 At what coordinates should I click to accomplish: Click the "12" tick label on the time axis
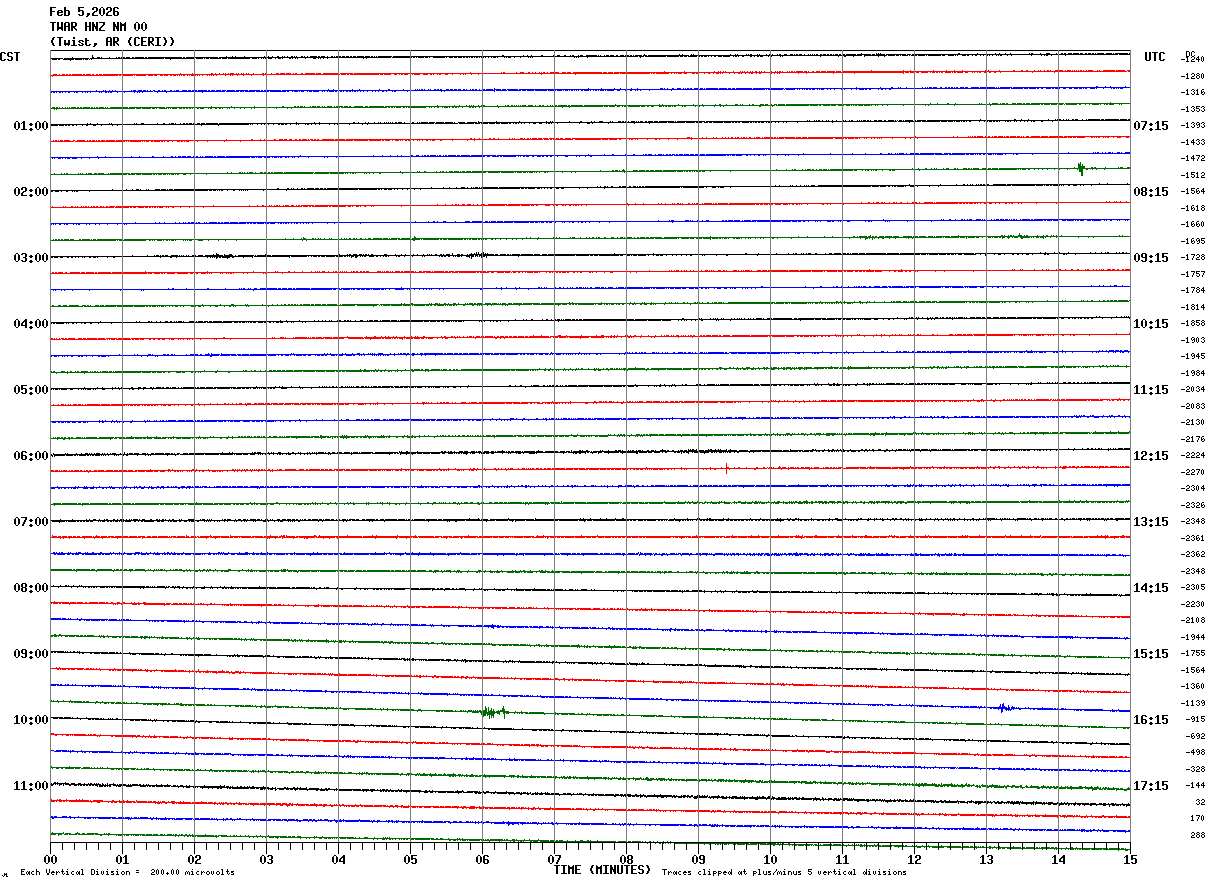click(x=914, y=860)
